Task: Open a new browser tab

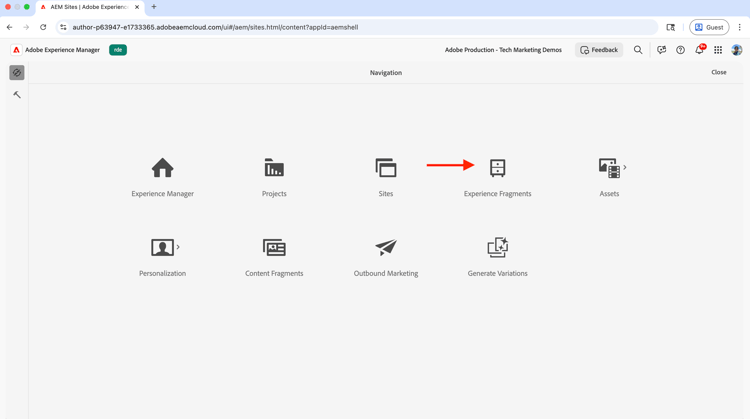Action: point(154,7)
